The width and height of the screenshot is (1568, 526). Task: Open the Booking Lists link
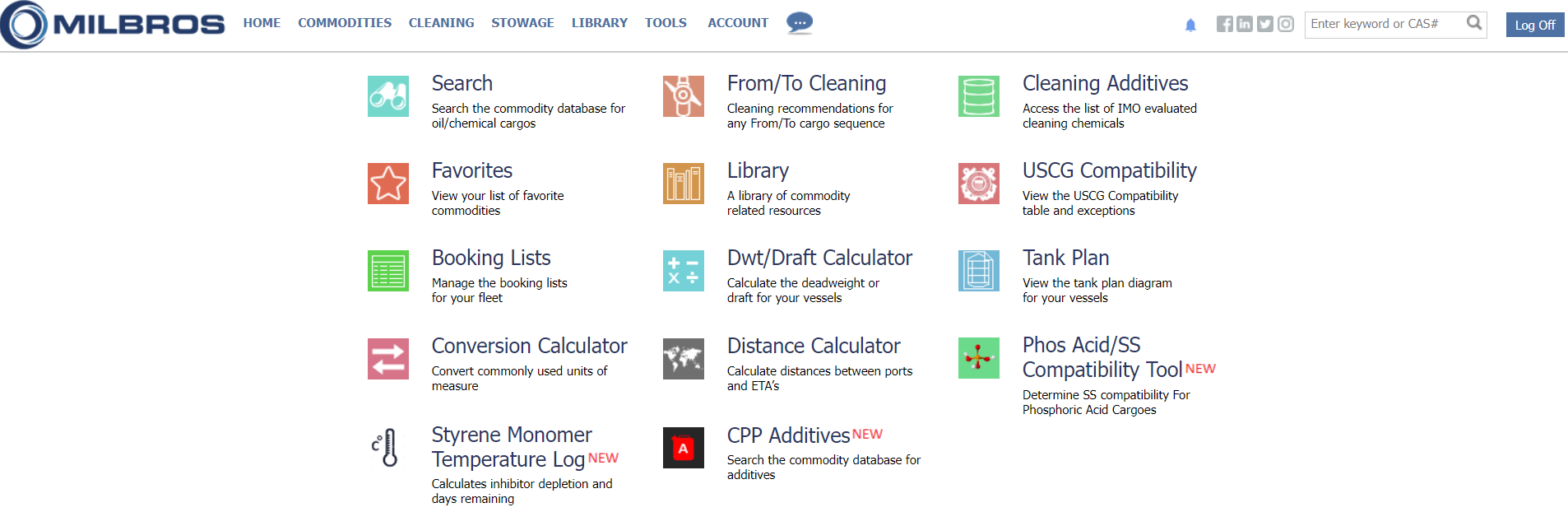[x=491, y=258]
